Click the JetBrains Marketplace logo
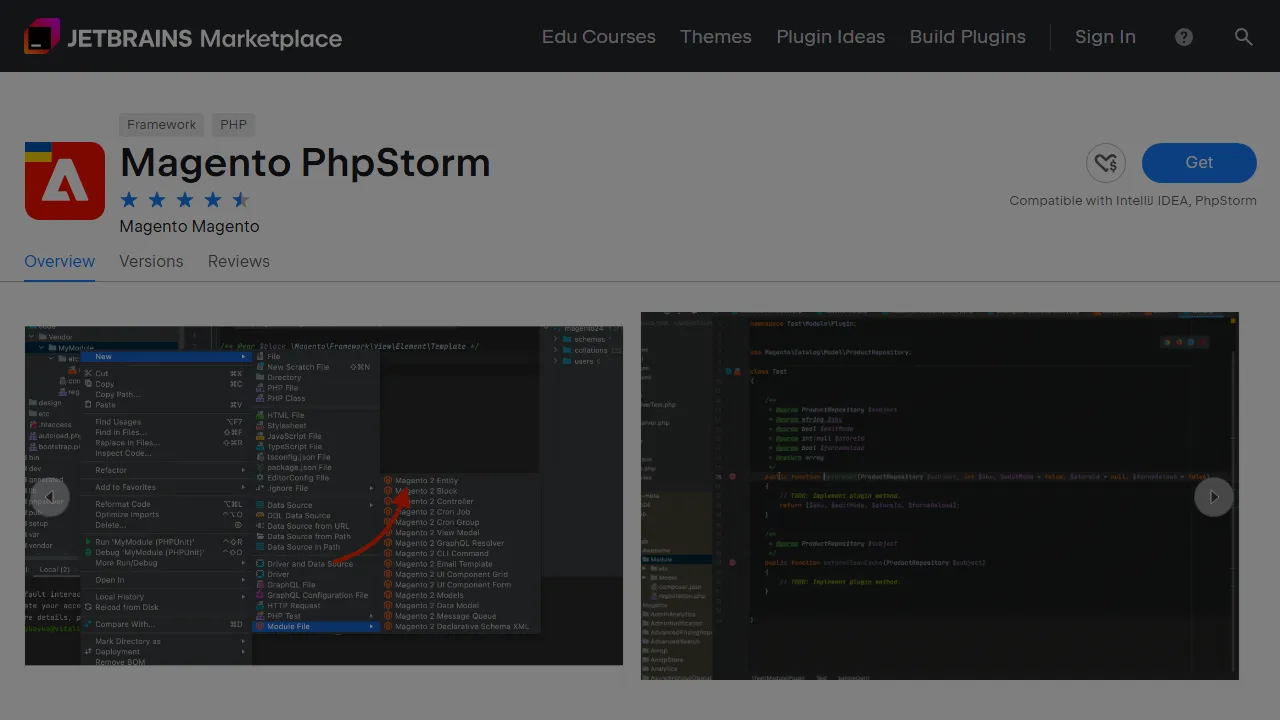 click(x=182, y=36)
